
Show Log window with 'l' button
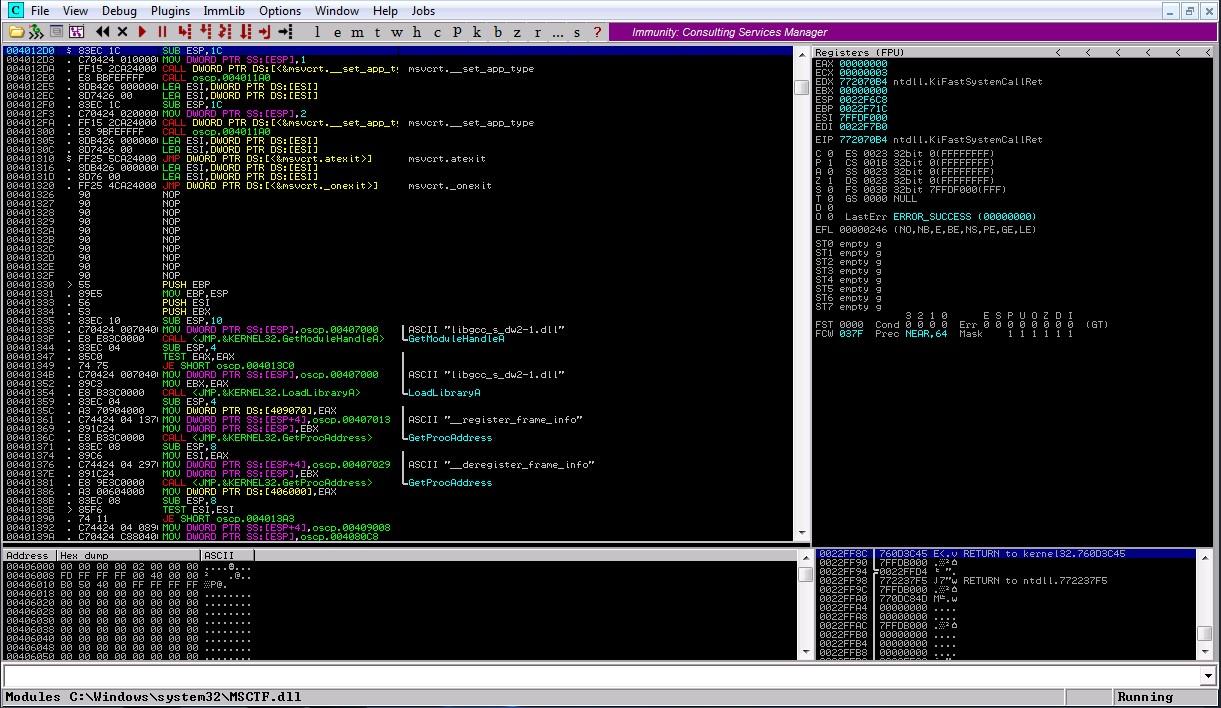click(x=317, y=32)
